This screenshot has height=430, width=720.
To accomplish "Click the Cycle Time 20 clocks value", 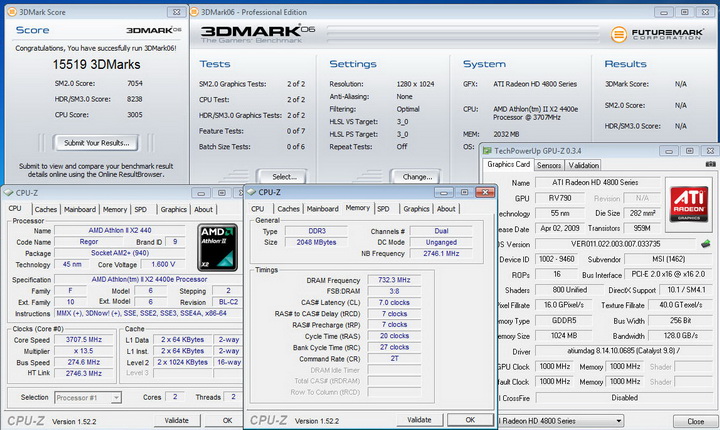I will pyautogui.click(x=394, y=336).
